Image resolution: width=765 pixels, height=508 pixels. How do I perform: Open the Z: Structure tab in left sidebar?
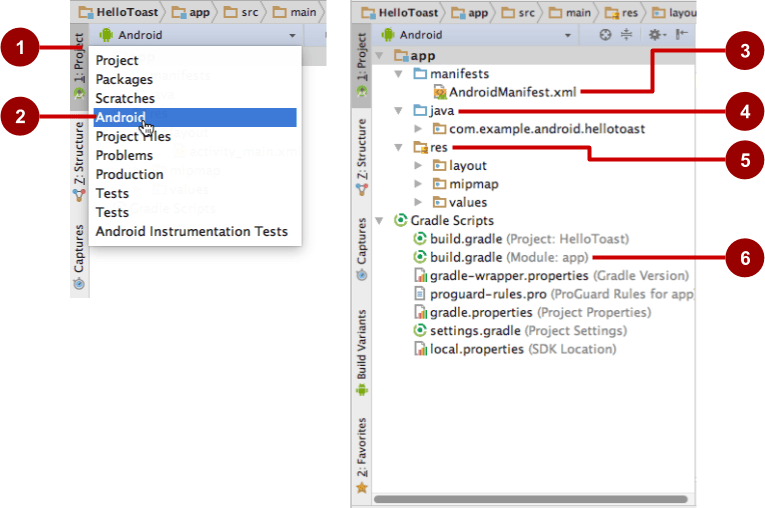click(x=79, y=161)
